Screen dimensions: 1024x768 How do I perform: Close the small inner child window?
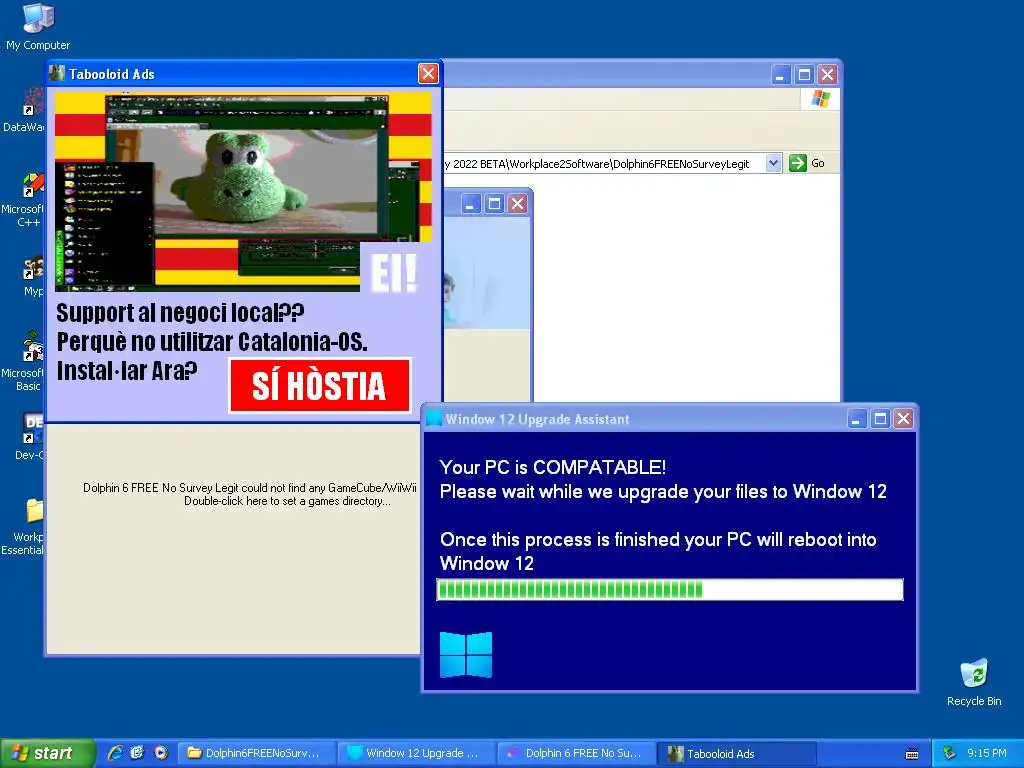(517, 204)
